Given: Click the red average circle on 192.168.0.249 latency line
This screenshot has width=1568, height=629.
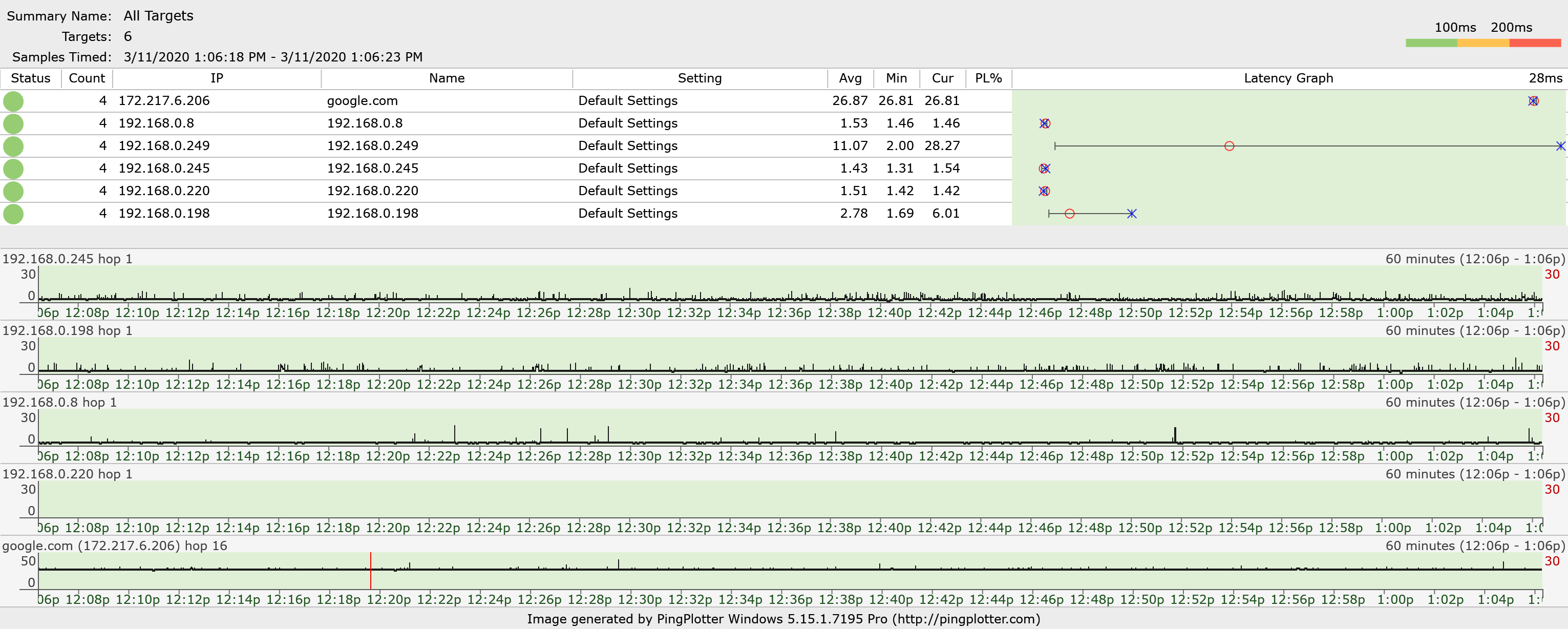Looking at the screenshot, I should [x=1229, y=146].
